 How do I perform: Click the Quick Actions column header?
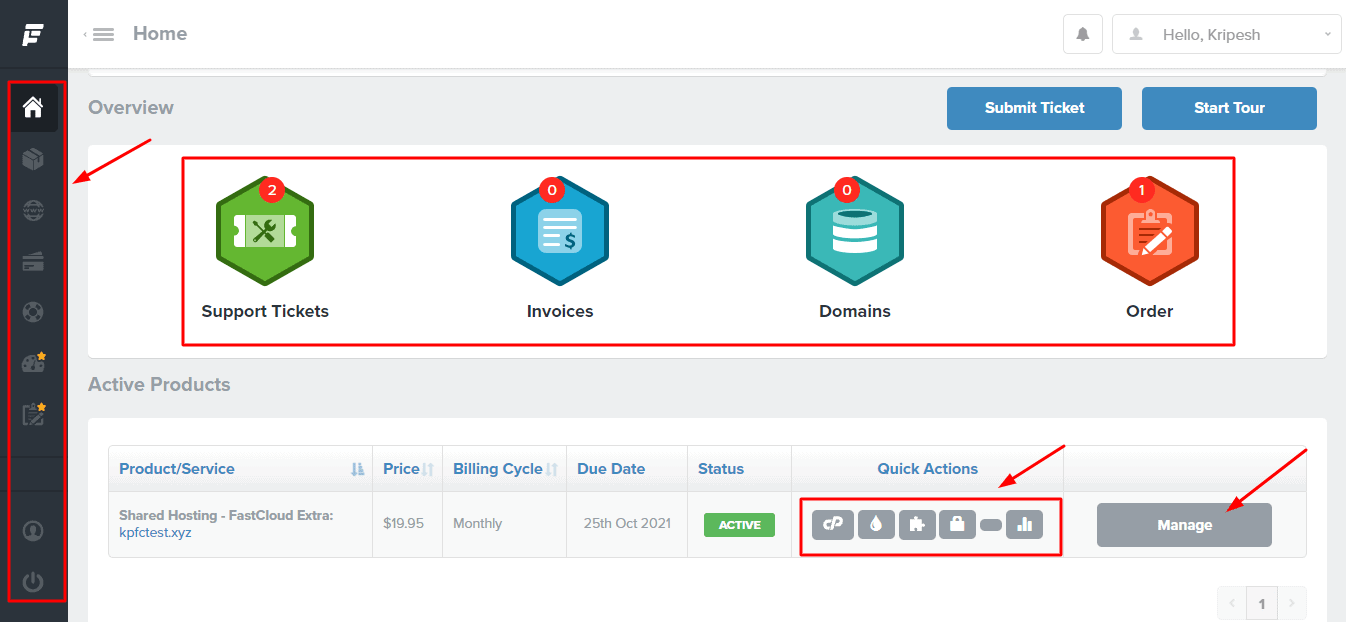[928, 469]
